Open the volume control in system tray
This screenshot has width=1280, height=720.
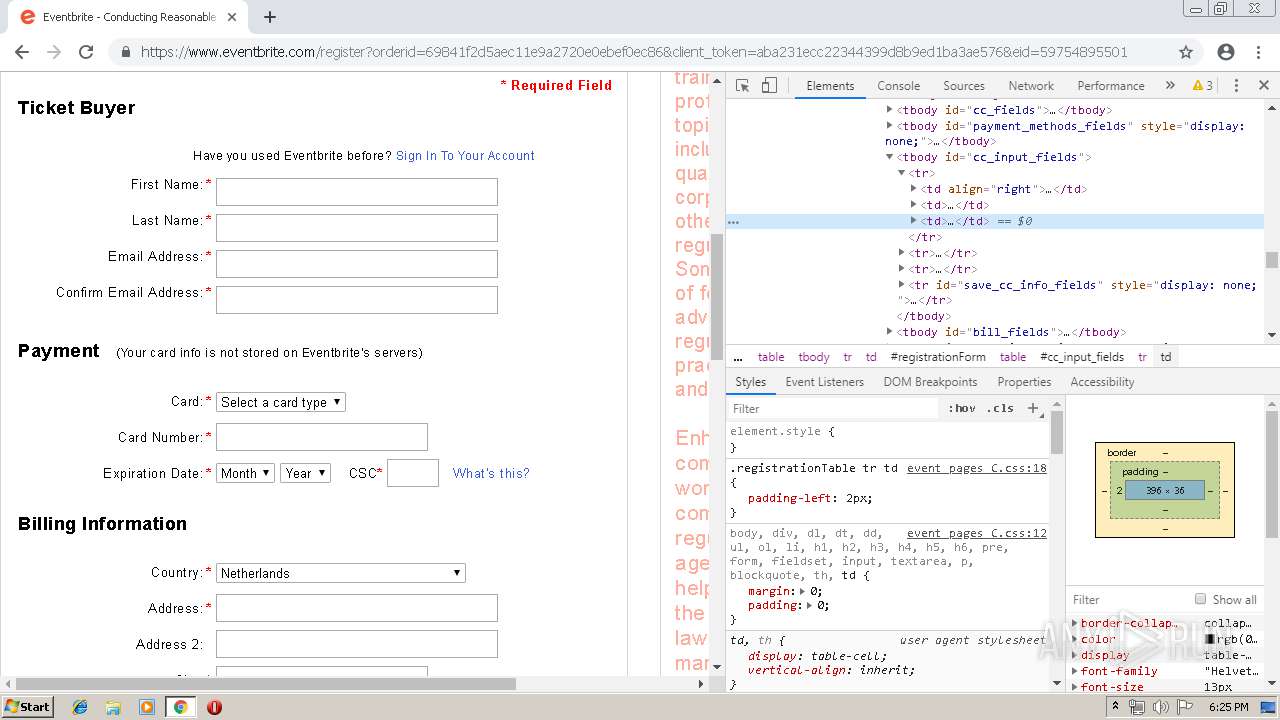point(1161,707)
